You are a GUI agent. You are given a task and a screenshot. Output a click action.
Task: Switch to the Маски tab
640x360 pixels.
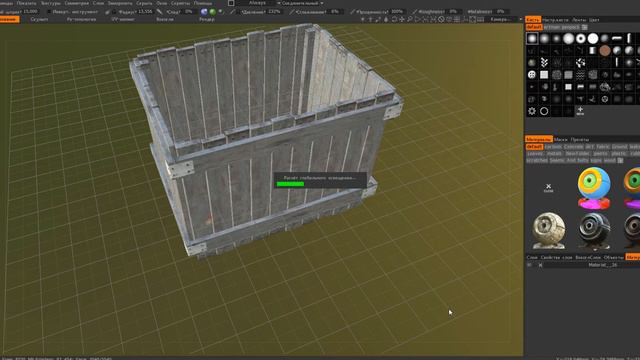(x=561, y=140)
